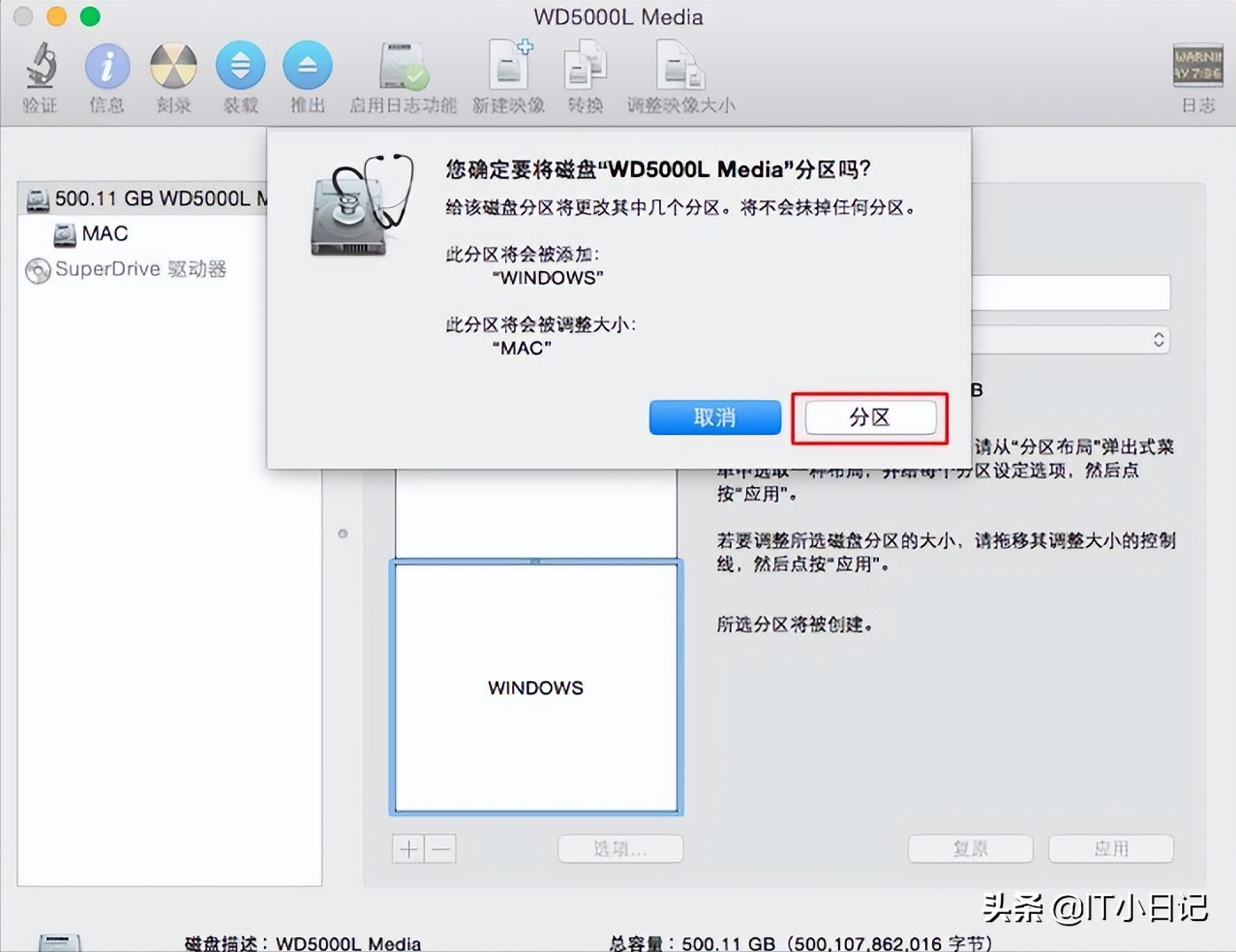1236x952 pixels.
Task: Add a partition with plus button
Action: [408, 849]
